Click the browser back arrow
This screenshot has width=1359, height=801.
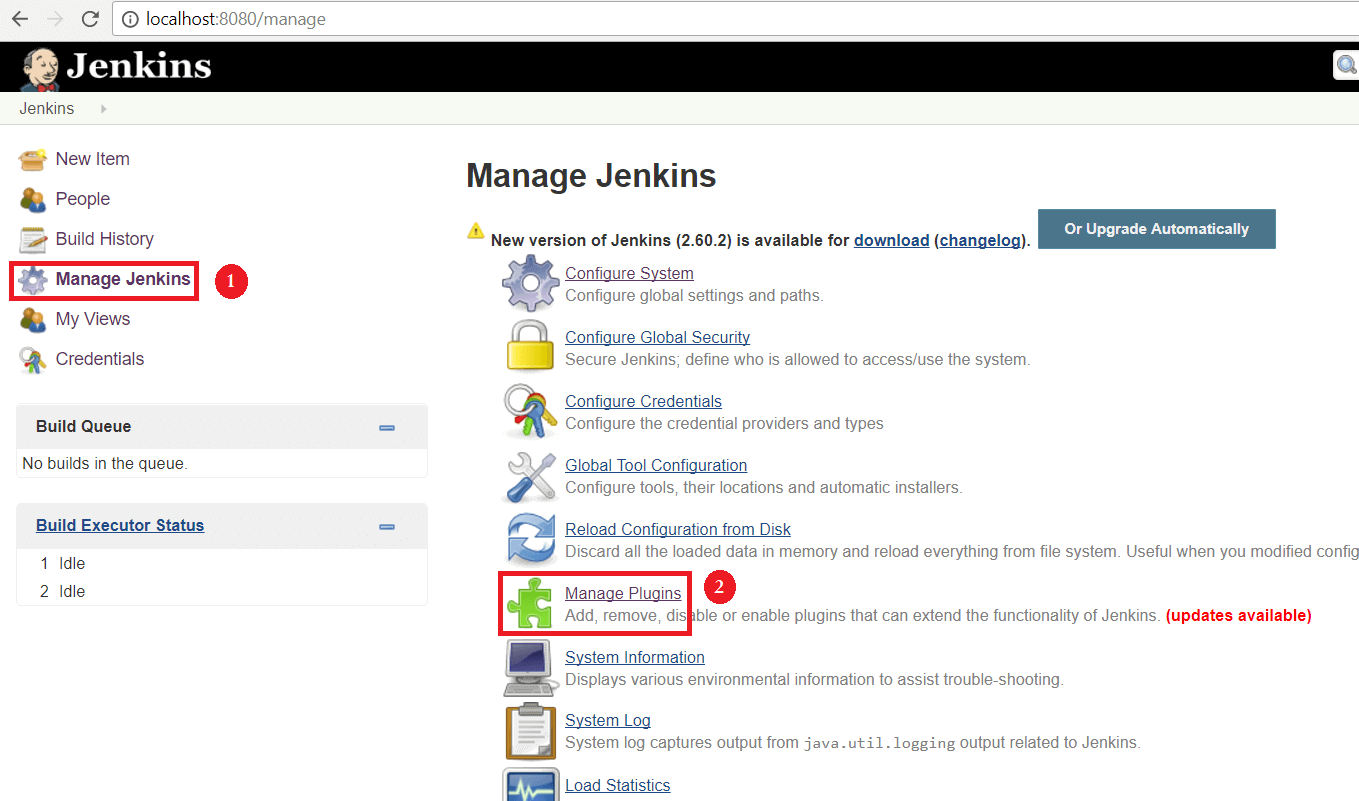pos(20,19)
